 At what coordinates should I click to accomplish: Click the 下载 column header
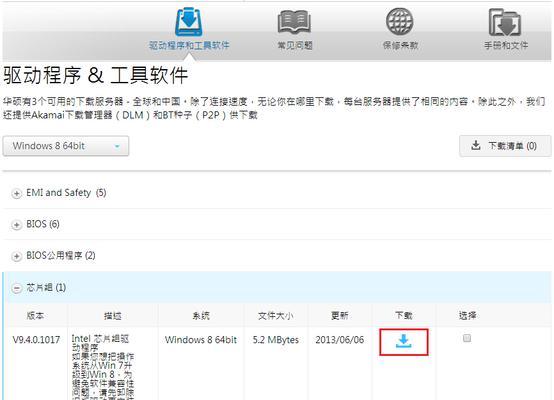[x=403, y=315]
